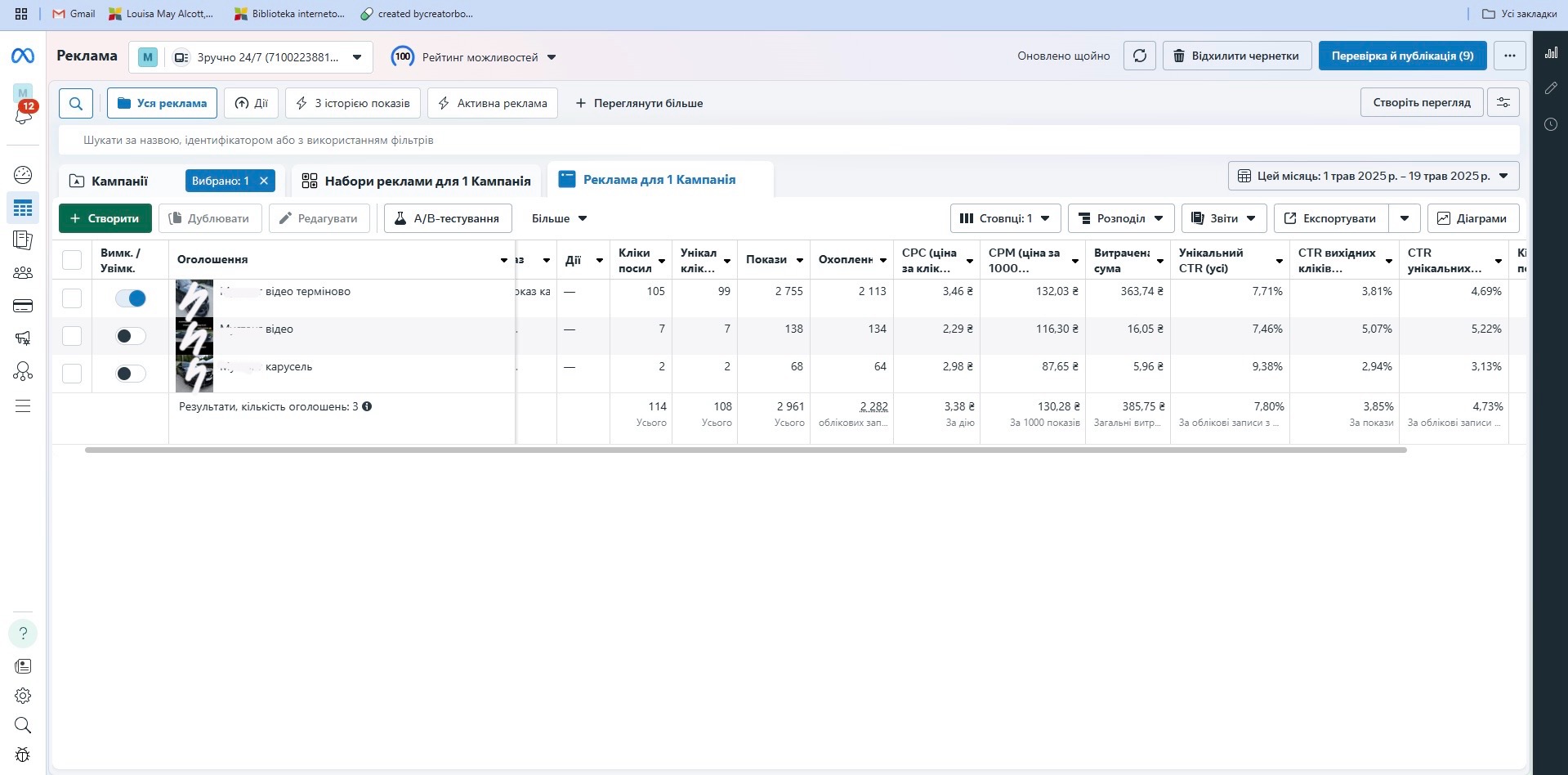Open notifications bell with 12 badge
1568x775 pixels.
[x=24, y=115]
